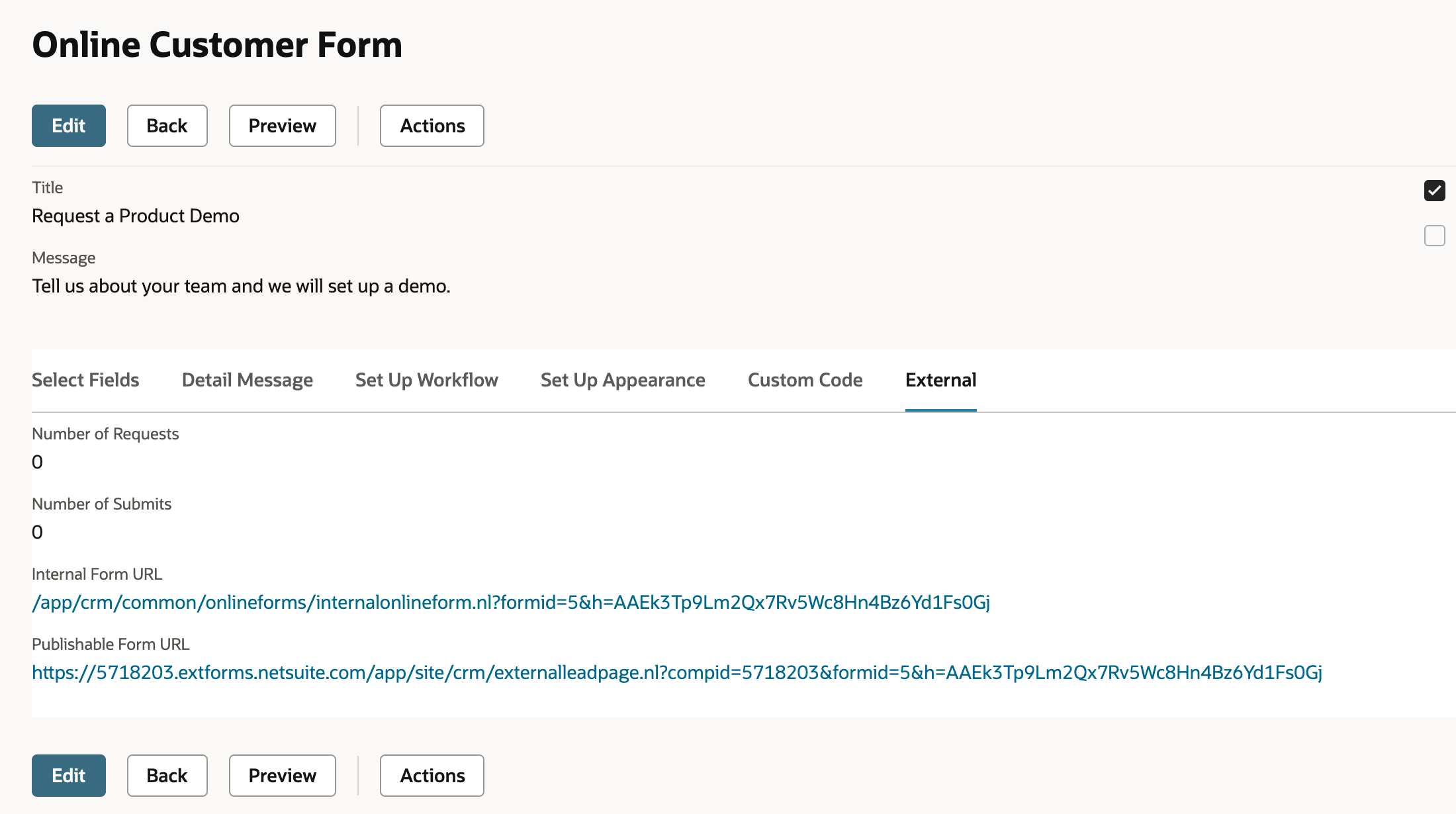Open the top Actions menu

pyautogui.click(x=432, y=126)
